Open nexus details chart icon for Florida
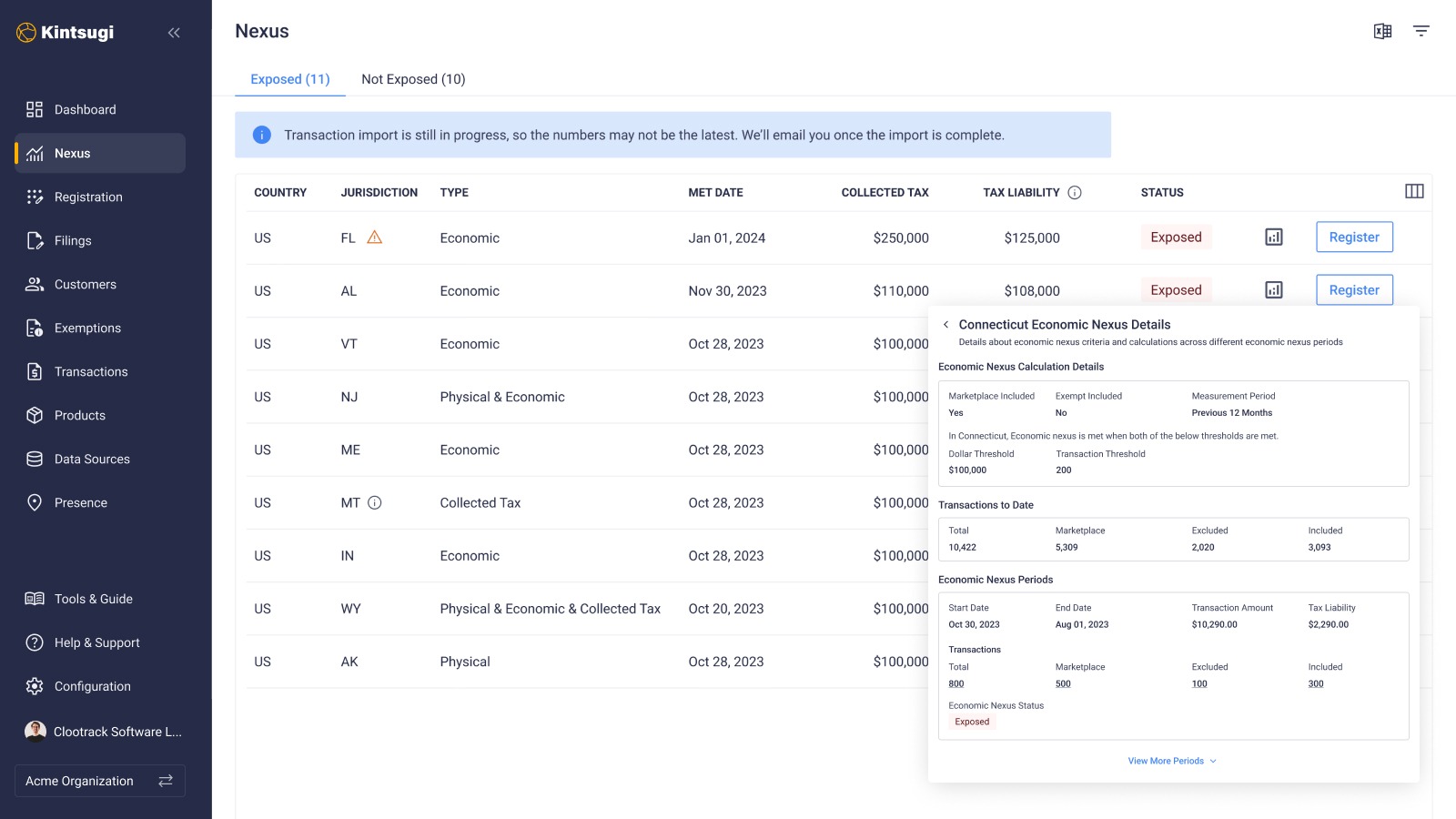Image resolution: width=1456 pixels, height=819 pixels. point(1274,238)
